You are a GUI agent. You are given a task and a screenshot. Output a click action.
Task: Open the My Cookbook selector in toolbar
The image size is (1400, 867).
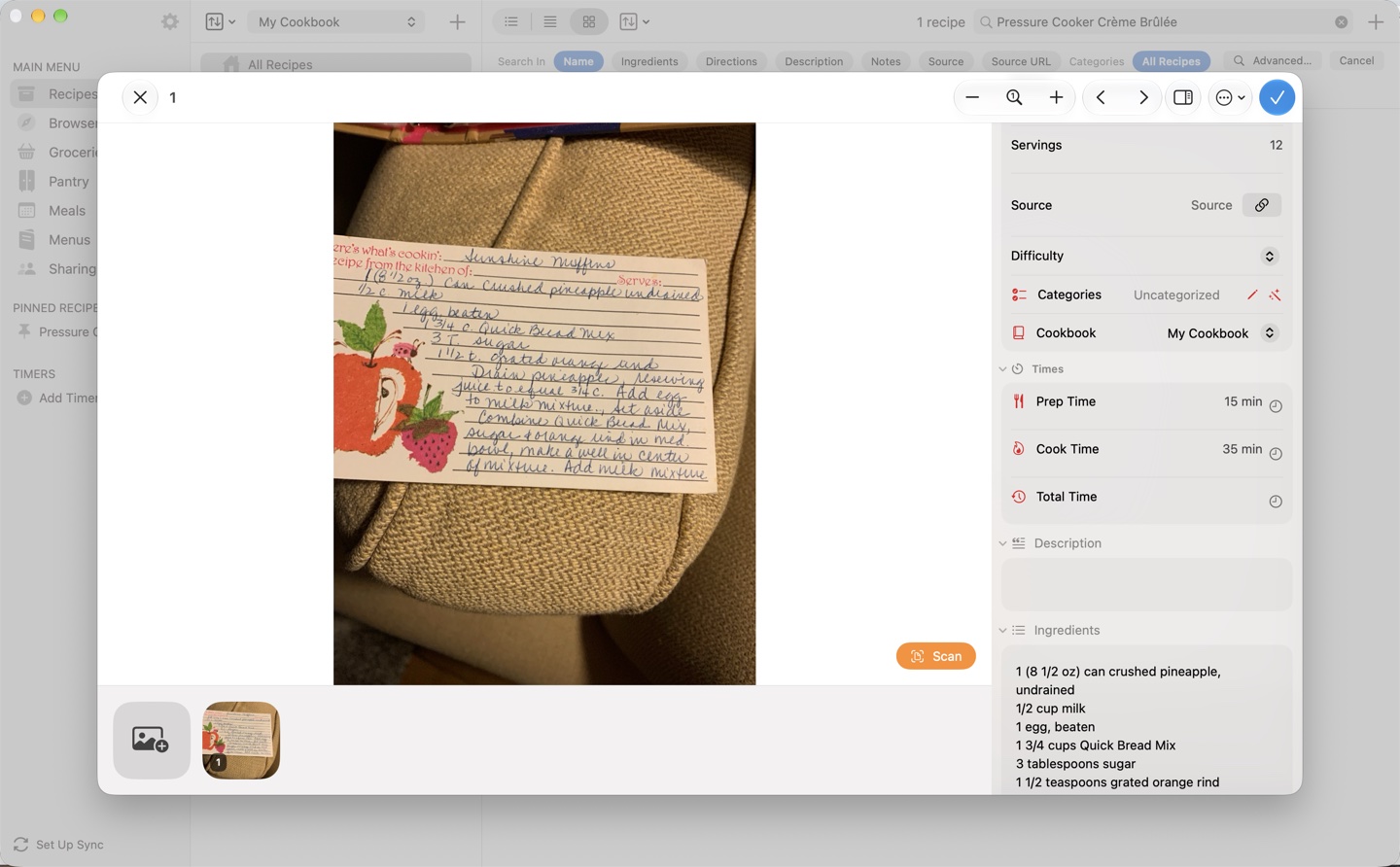[335, 21]
